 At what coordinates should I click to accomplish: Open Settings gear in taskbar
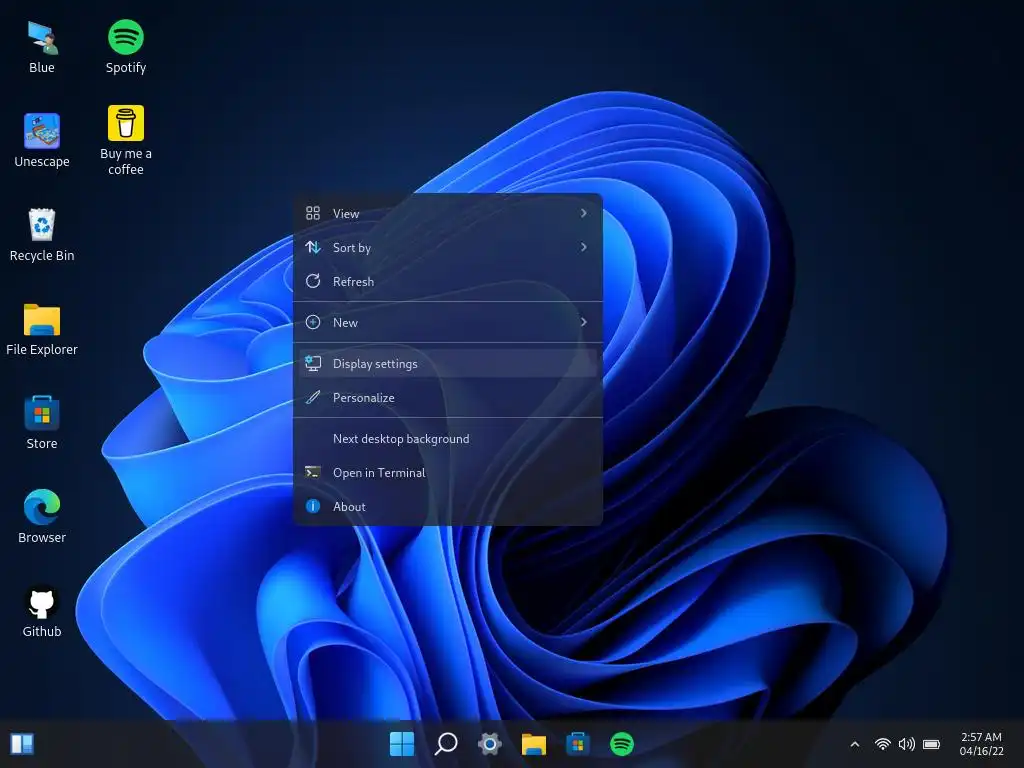[490, 744]
